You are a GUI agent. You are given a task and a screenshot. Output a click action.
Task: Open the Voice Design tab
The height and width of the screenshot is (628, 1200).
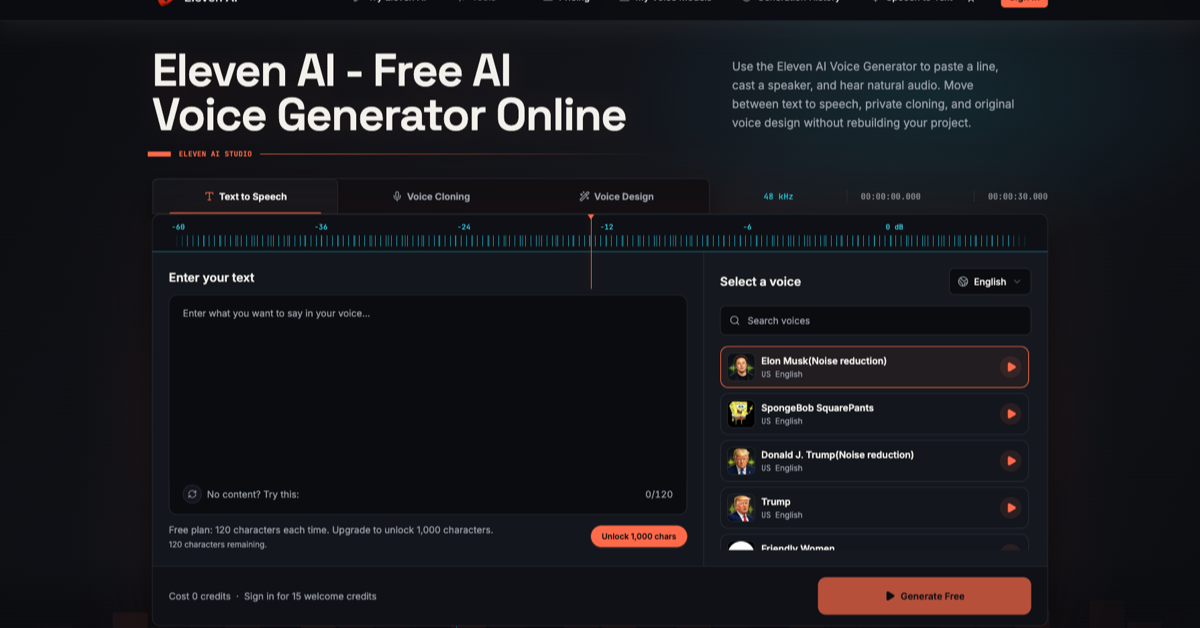[616, 197]
